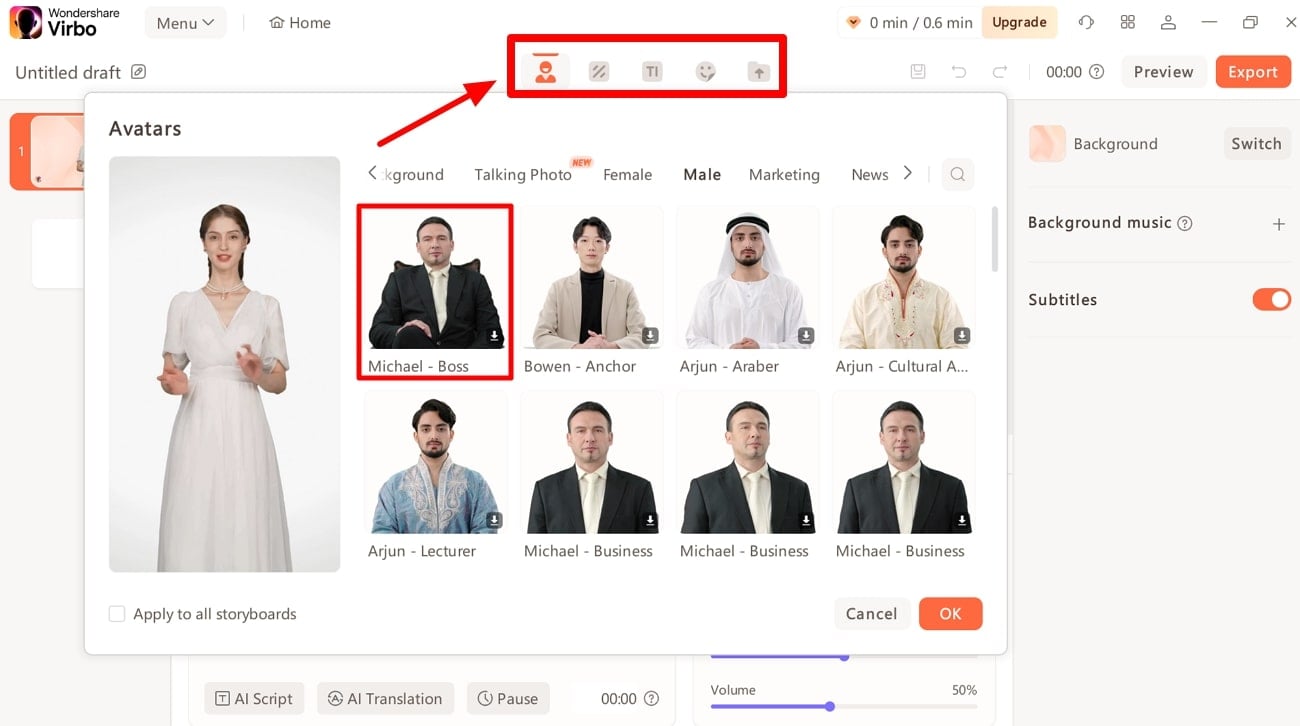This screenshot has height=726, width=1300.
Task: Open the Marketing avatars tab
Action: pos(784,174)
